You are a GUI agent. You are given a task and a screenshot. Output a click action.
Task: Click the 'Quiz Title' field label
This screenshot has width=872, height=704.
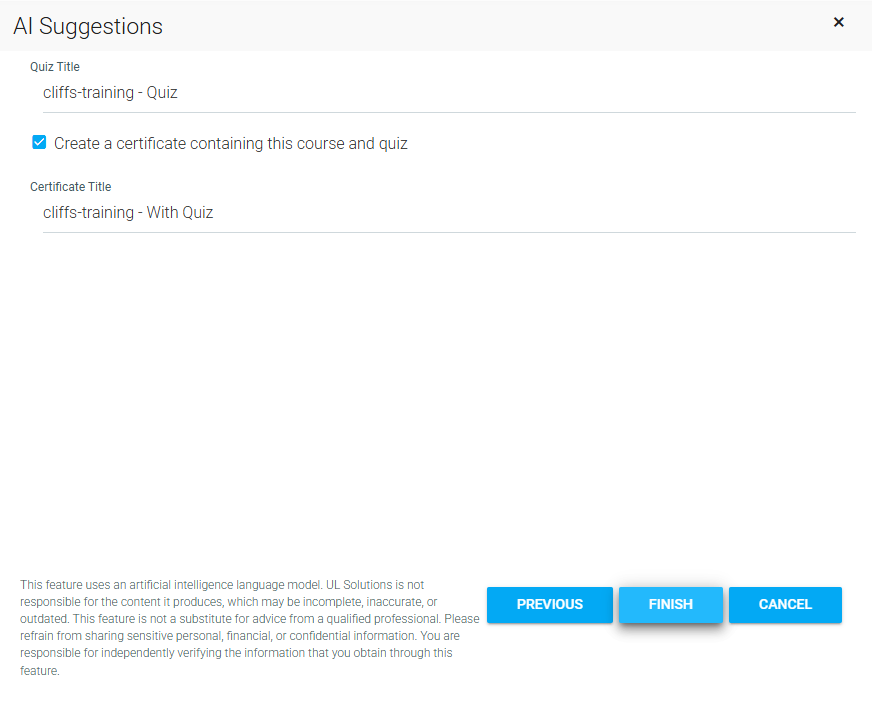pos(55,67)
